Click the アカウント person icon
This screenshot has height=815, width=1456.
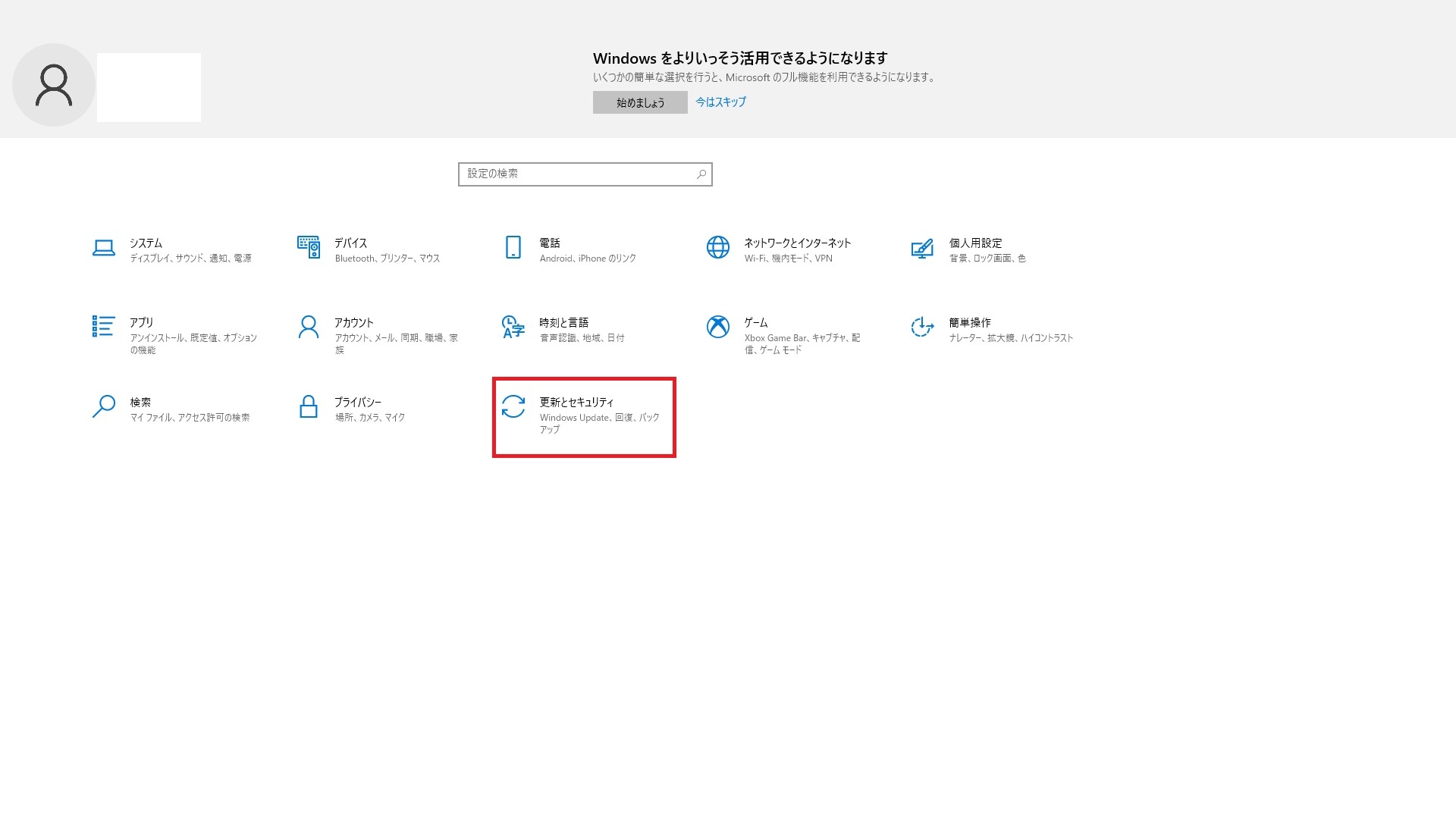click(309, 327)
